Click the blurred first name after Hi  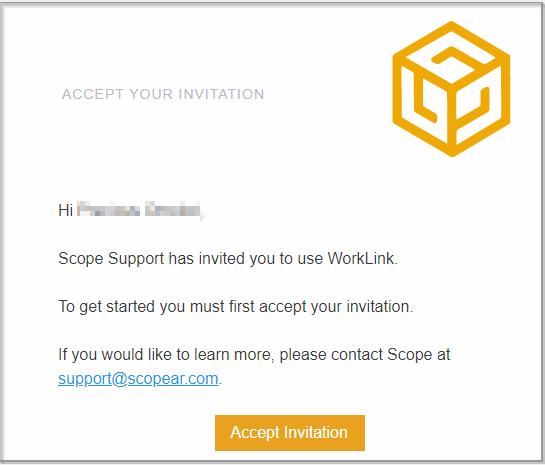(x=108, y=210)
